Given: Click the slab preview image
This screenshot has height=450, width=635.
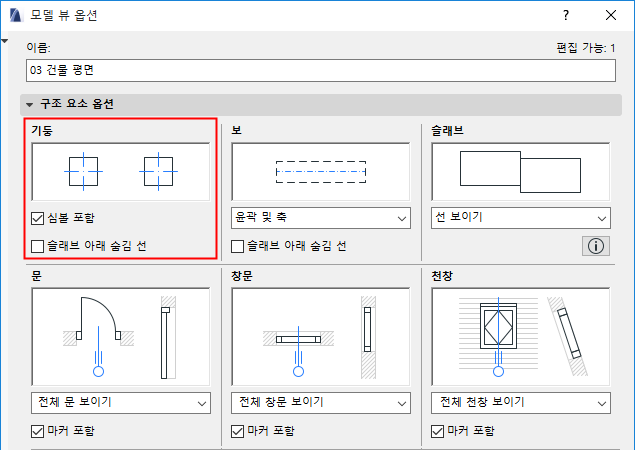Looking at the screenshot, I should [521, 172].
